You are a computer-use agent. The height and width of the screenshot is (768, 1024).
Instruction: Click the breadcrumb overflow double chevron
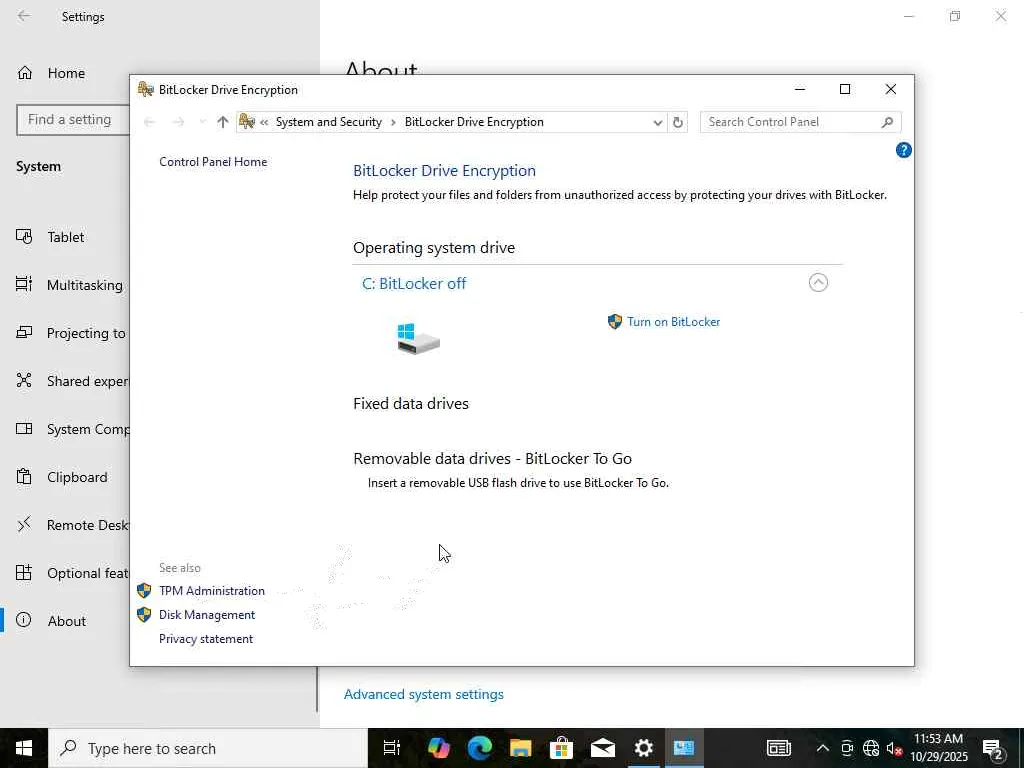[264, 122]
